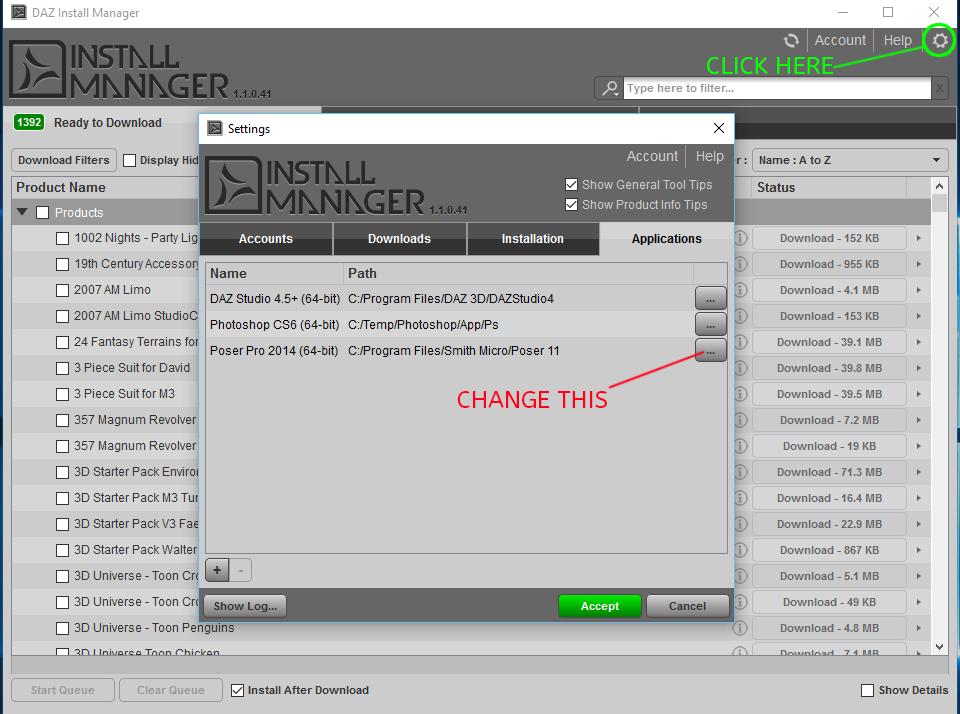Switch to the Downloads tab
960x714 pixels.
click(x=399, y=239)
